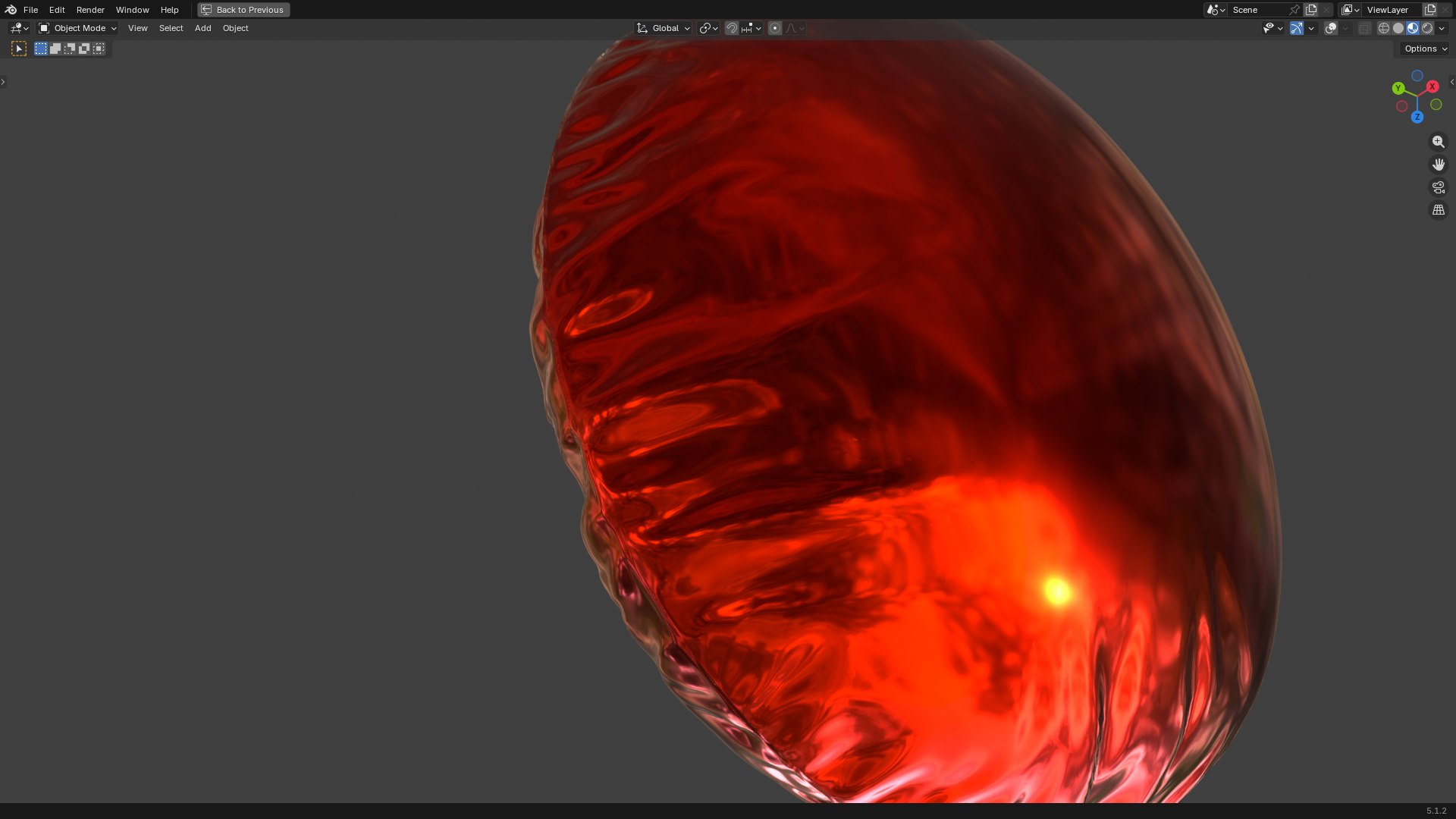
Task: Choose the Invert selection mode icon
Action: pyautogui.click(x=84, y=49)
